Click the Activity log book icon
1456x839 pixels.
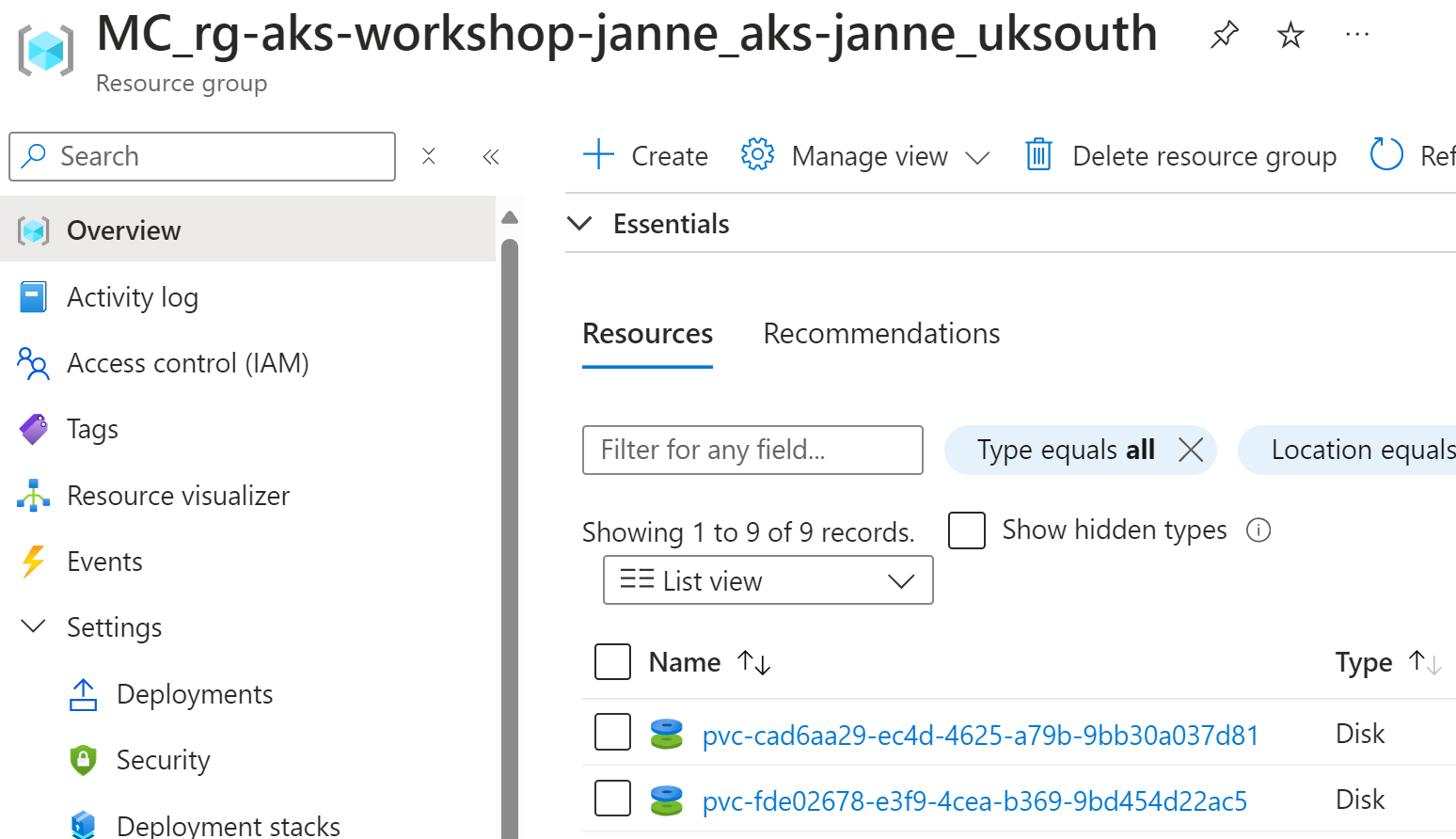tap(33, 297)
